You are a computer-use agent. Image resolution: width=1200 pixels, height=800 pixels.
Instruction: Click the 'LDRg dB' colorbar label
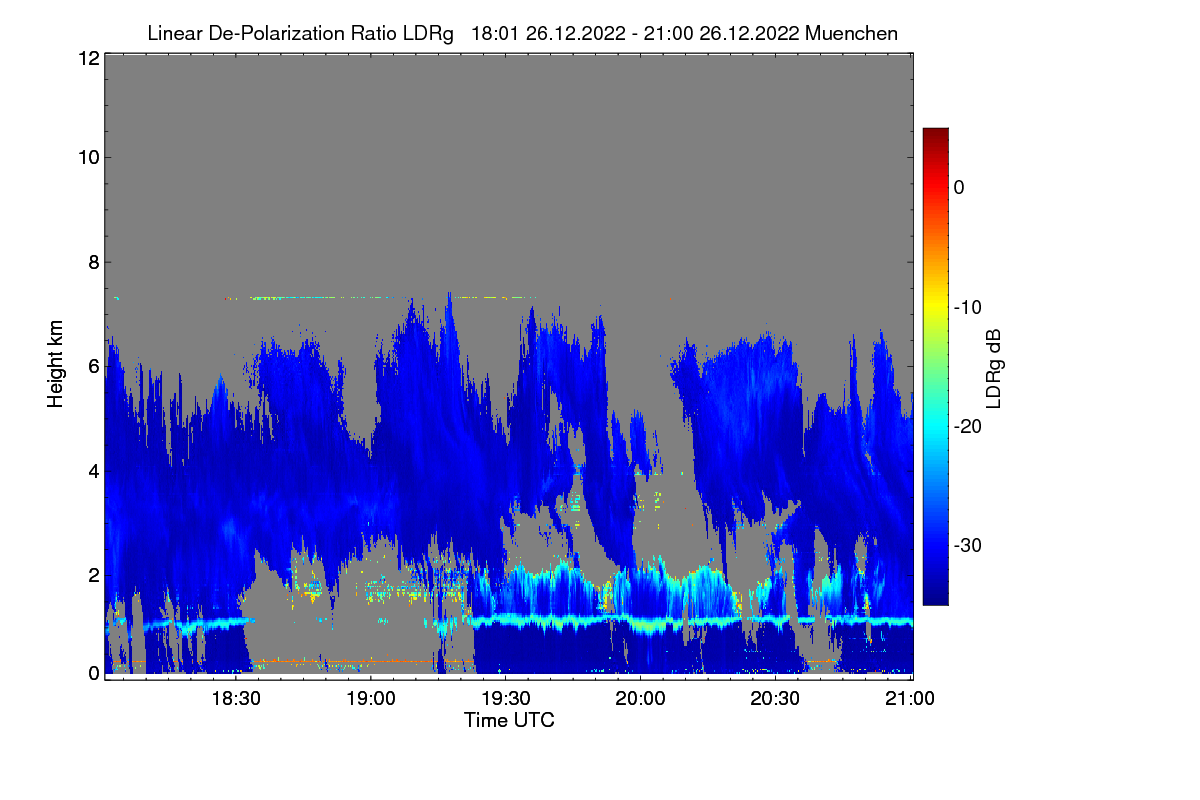pyautogui.click(x=993, y=367)
